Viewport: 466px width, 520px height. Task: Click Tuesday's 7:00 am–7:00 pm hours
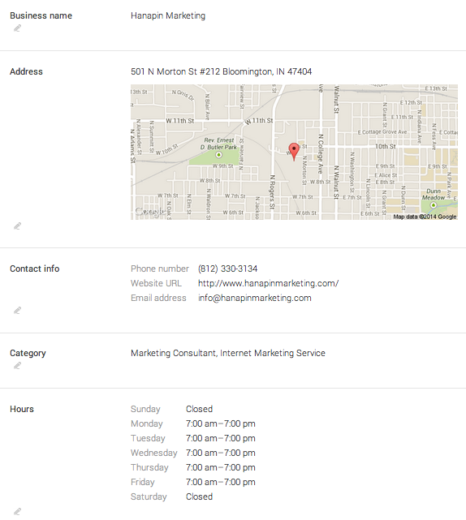coord(220,438)
